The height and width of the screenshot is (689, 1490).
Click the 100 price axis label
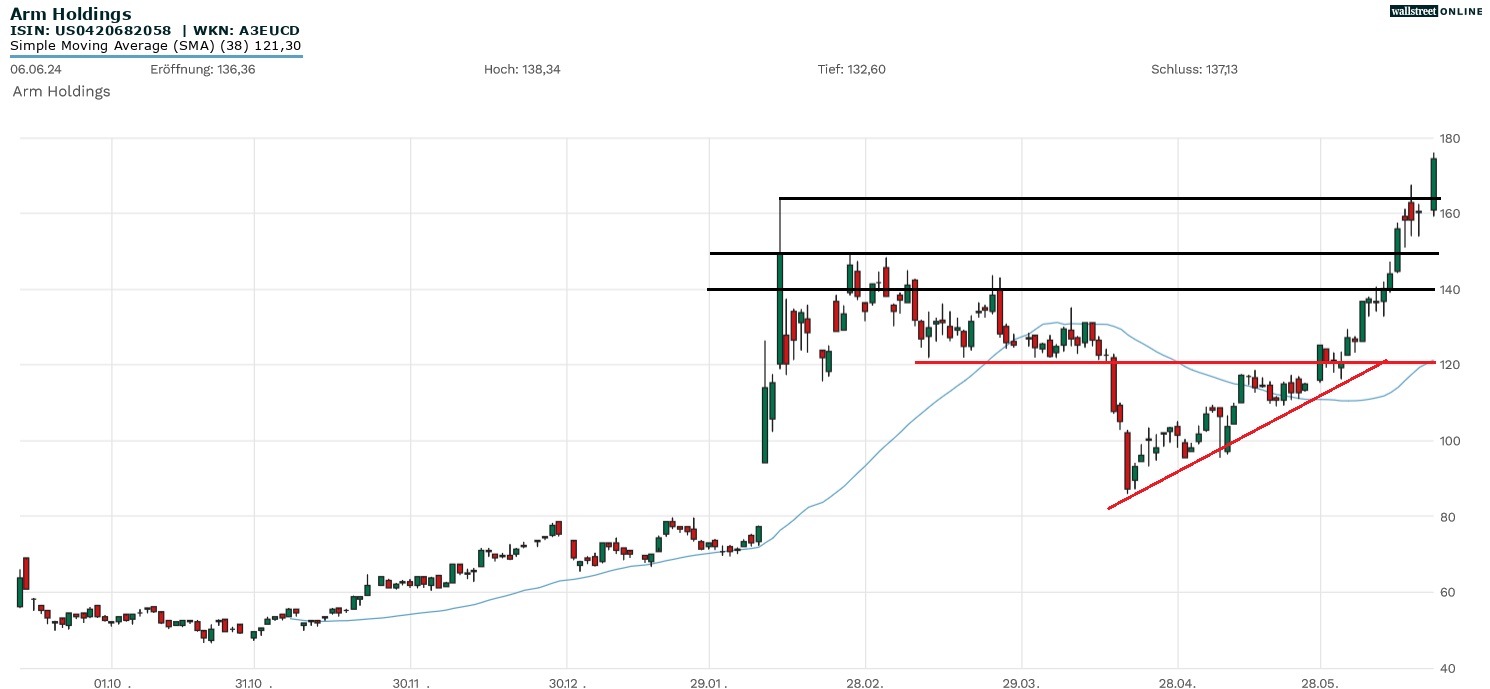coord(1450,441)
